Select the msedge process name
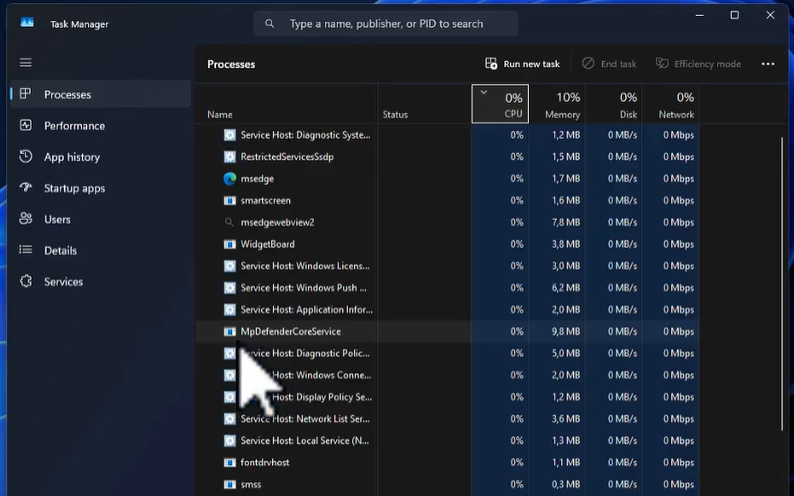794x496 pixels. coord(257,179)
